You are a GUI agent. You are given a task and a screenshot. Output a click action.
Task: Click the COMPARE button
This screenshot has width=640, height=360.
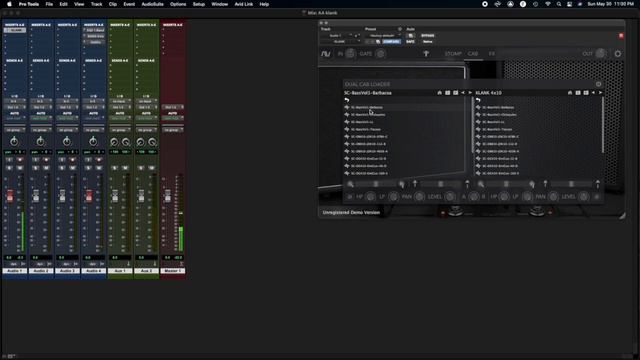[x=391, y=42]
